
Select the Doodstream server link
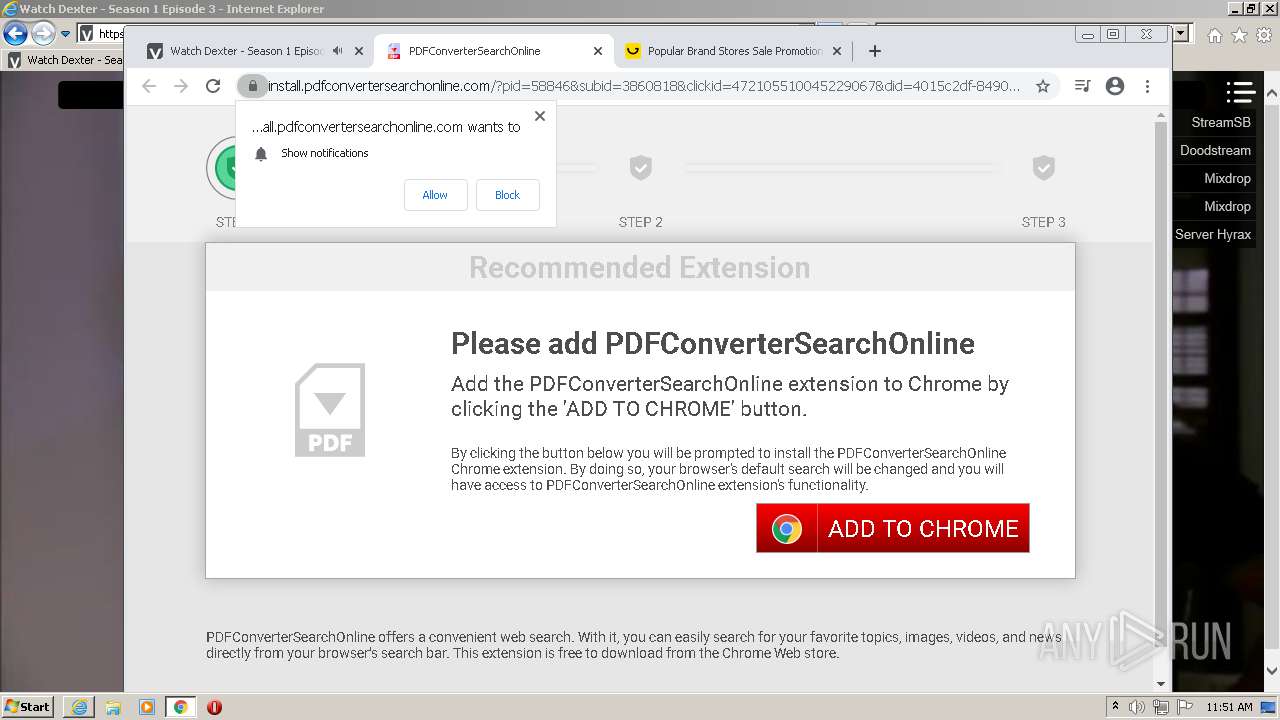pos(1215,150)
